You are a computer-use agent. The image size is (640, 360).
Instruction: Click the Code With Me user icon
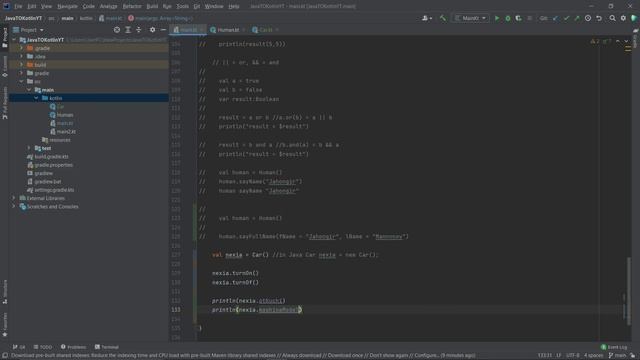(x=427, y=18)
